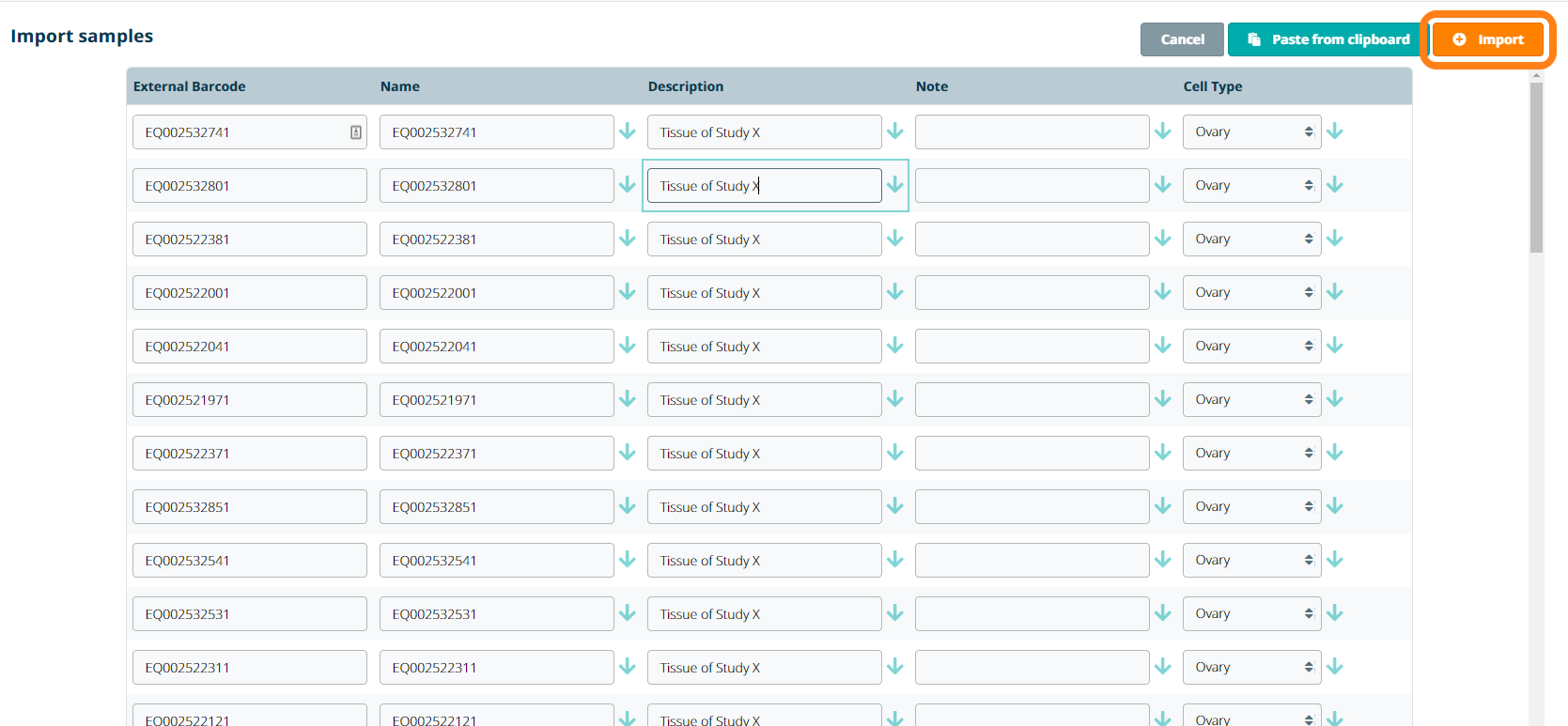Screen dimensions: 1568x726
Task: Click fill-down arrow next to first row Description
Action: pos(895,131)
